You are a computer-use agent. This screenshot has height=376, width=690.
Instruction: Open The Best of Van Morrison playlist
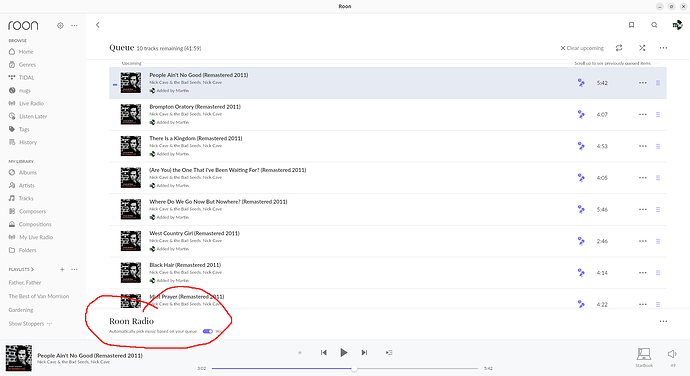coord(39,296)
